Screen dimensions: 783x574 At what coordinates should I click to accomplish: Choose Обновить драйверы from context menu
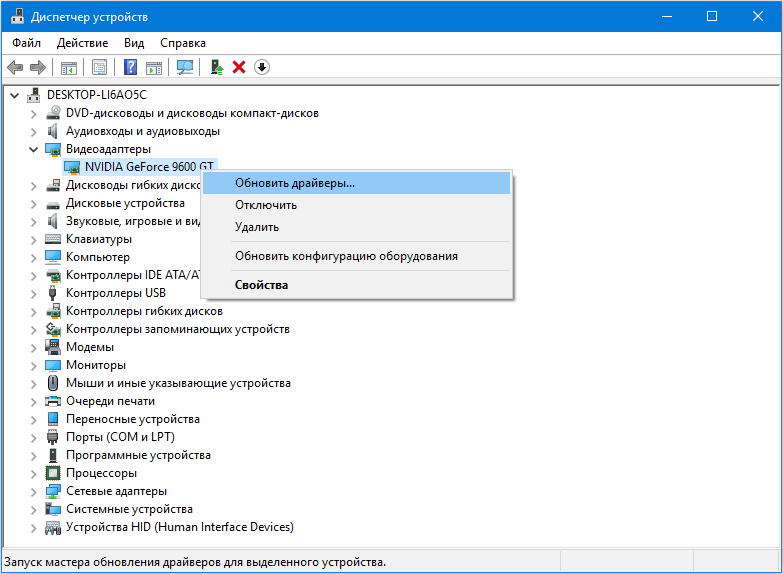point(294,183)
